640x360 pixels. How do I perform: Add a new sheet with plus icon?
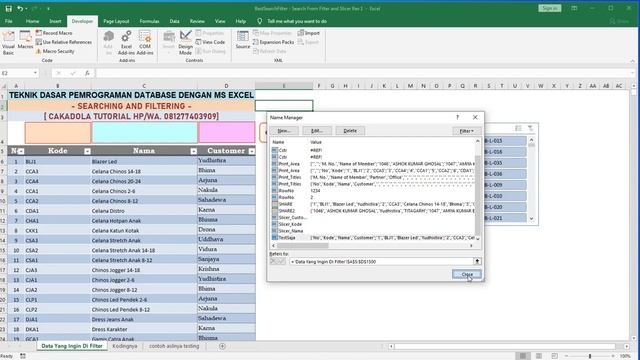click(x=222, y=347)
